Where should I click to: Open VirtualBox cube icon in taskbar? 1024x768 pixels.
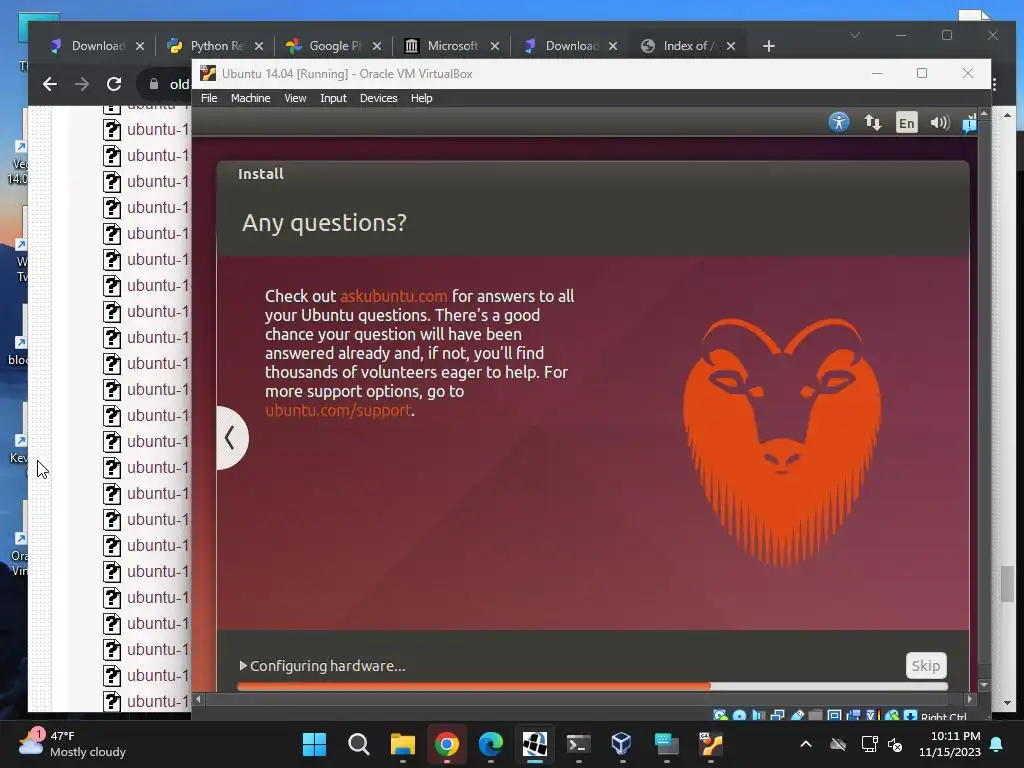[x=622, y=744]
